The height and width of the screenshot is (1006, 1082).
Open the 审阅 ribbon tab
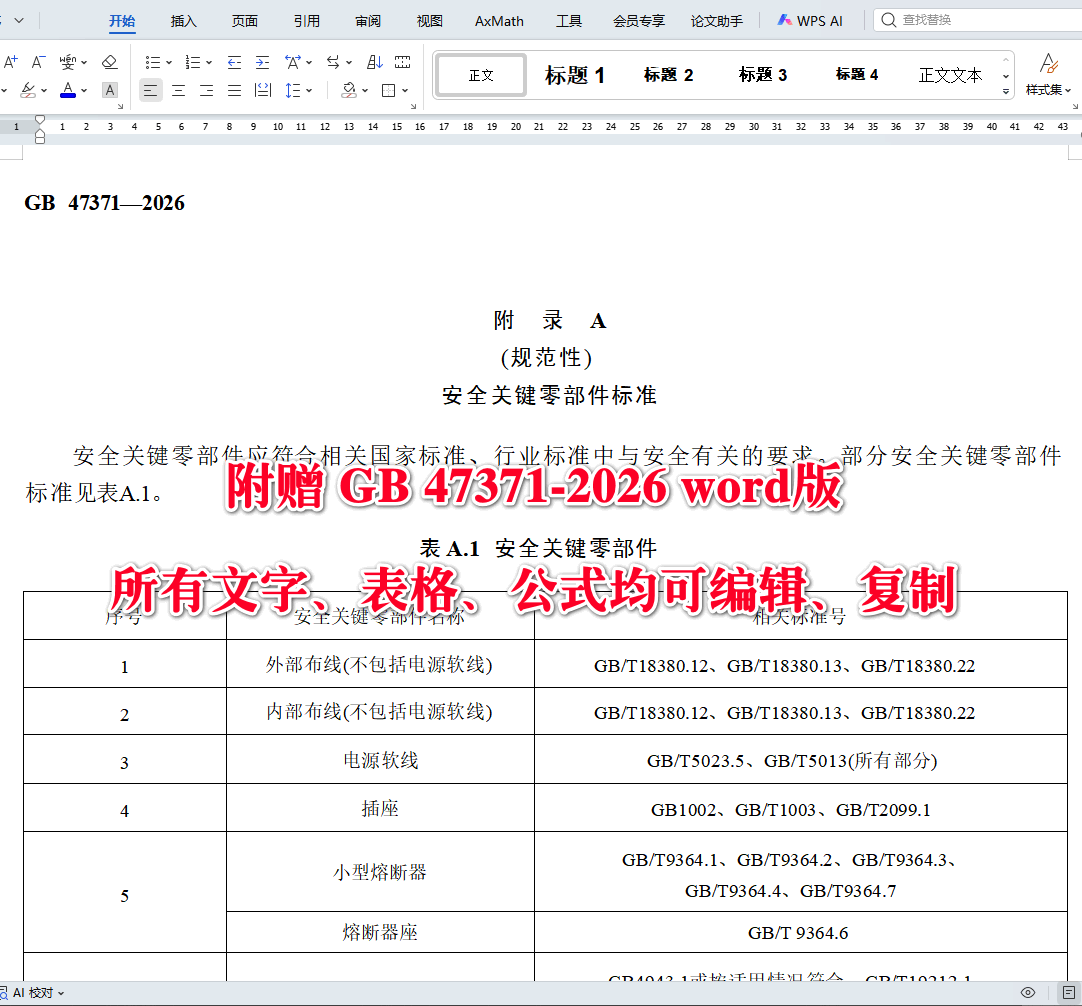click(x=368, y=20)
